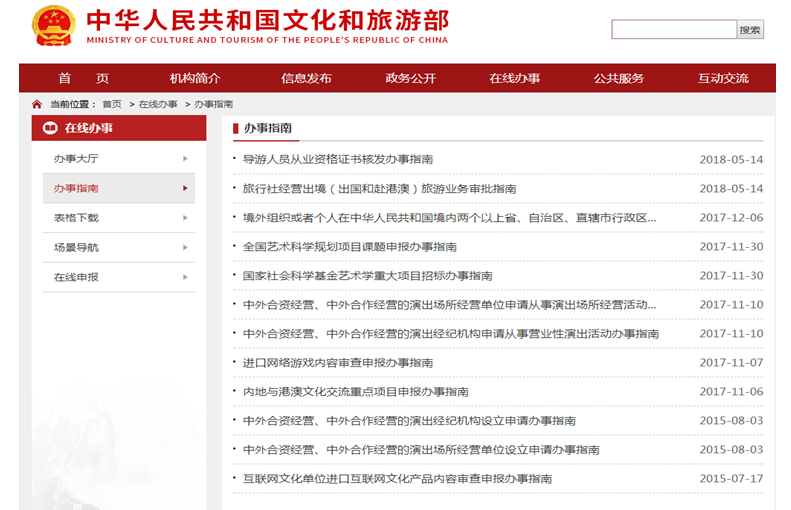Open 导游人员从业资格证书核发办事指南
Viewport: 791px width, 510px height.
click(338, 159)
